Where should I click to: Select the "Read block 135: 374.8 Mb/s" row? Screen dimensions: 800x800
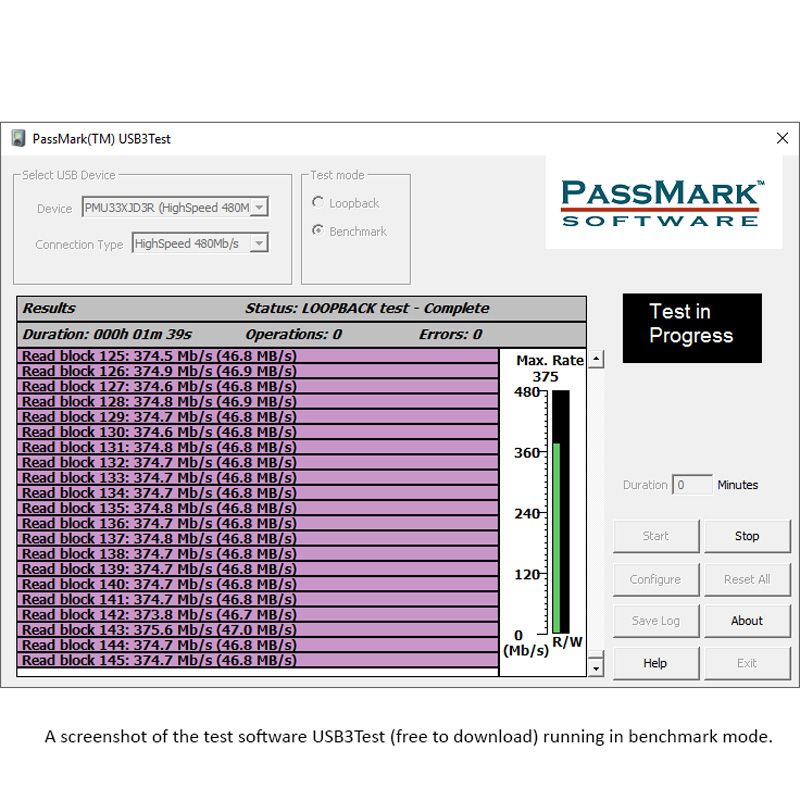(x=258, y=508)
